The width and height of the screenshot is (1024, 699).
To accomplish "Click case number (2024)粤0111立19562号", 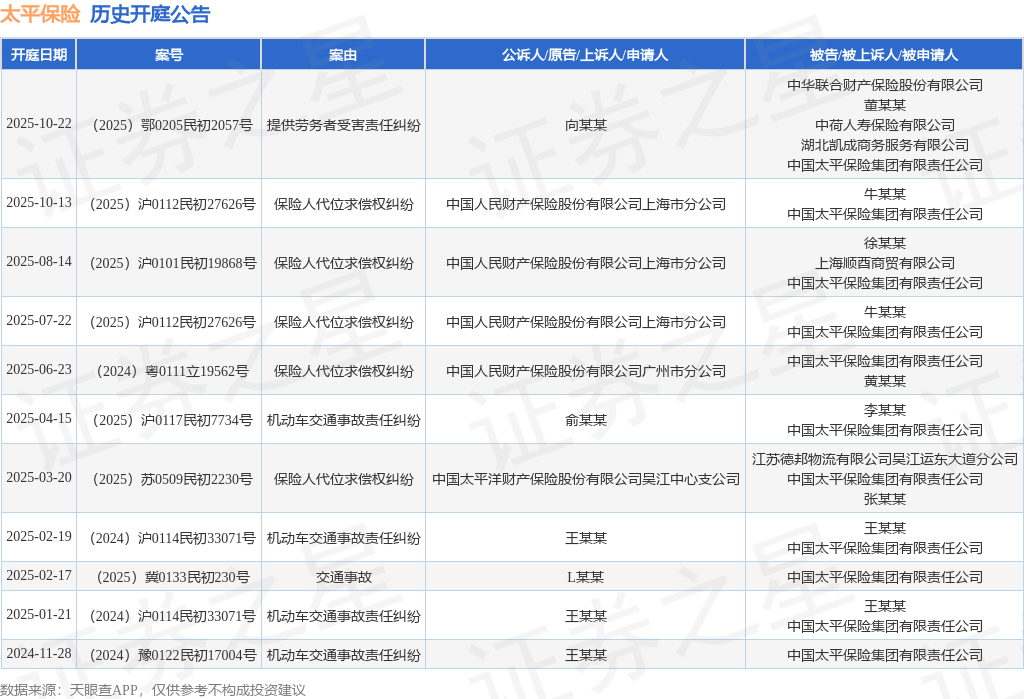I will point(168,371).
